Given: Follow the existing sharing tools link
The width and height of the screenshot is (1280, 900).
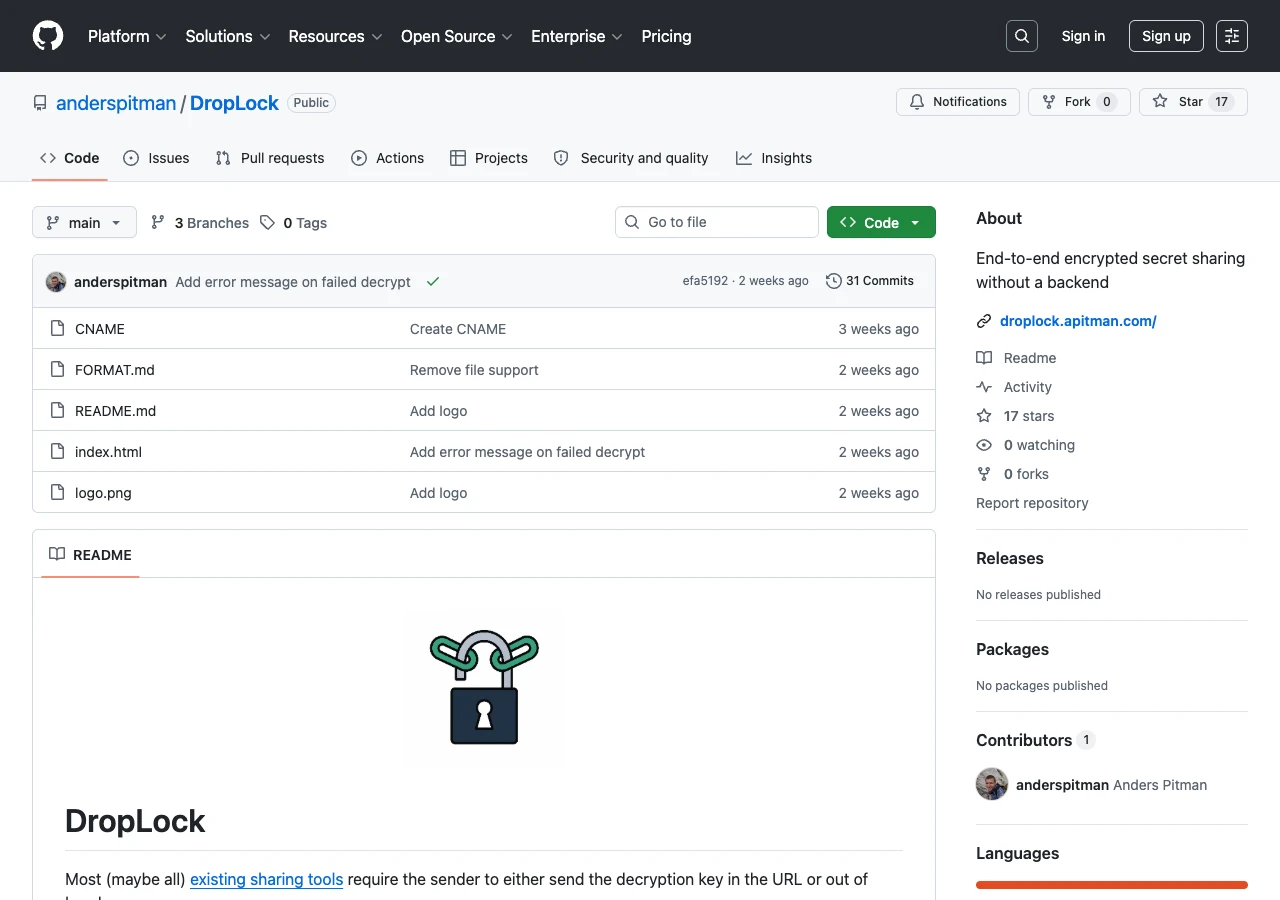Looking at the screenshot, I should click(266, 879).
